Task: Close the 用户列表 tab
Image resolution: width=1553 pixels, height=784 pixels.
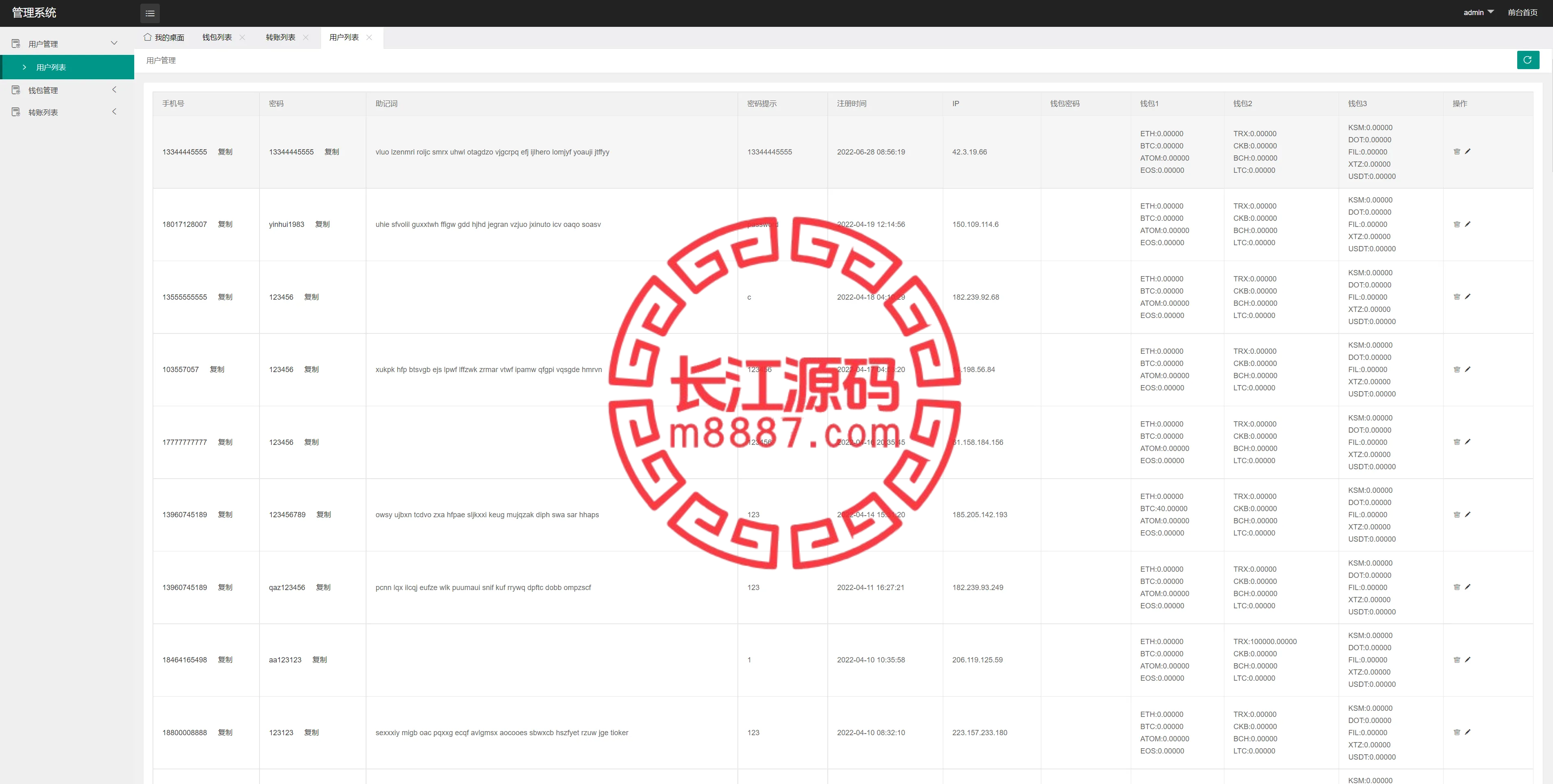Action: [369, 37]
